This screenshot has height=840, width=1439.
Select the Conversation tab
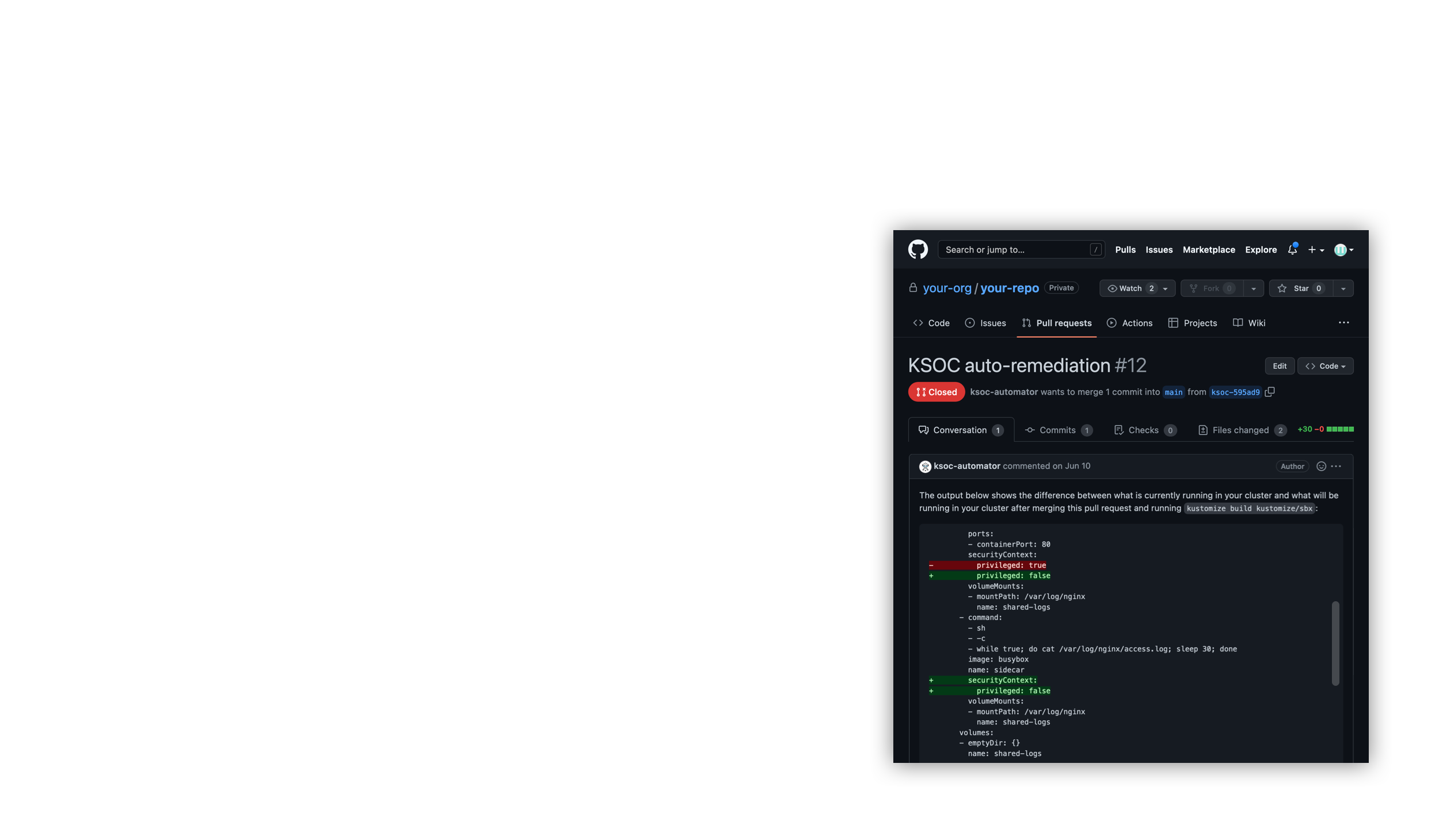(961, 430)
